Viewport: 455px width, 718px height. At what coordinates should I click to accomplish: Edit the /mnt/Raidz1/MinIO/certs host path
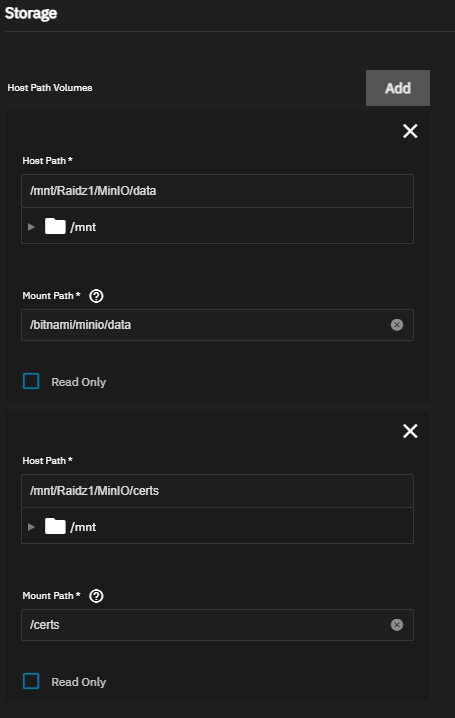click(x=217, y=490)
